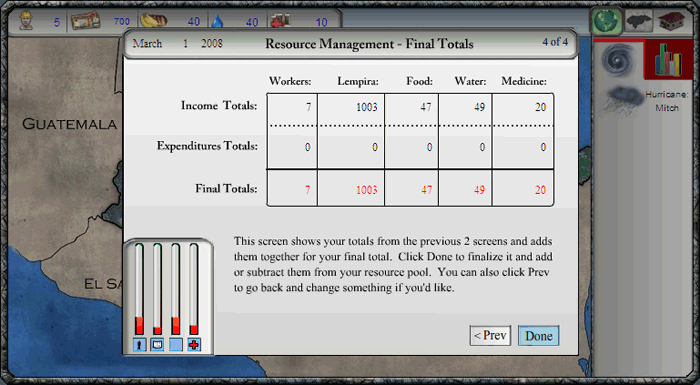The image size is (700, 385).
Task: Click the worker count 5 in the top bar
Action: [57, 22]
